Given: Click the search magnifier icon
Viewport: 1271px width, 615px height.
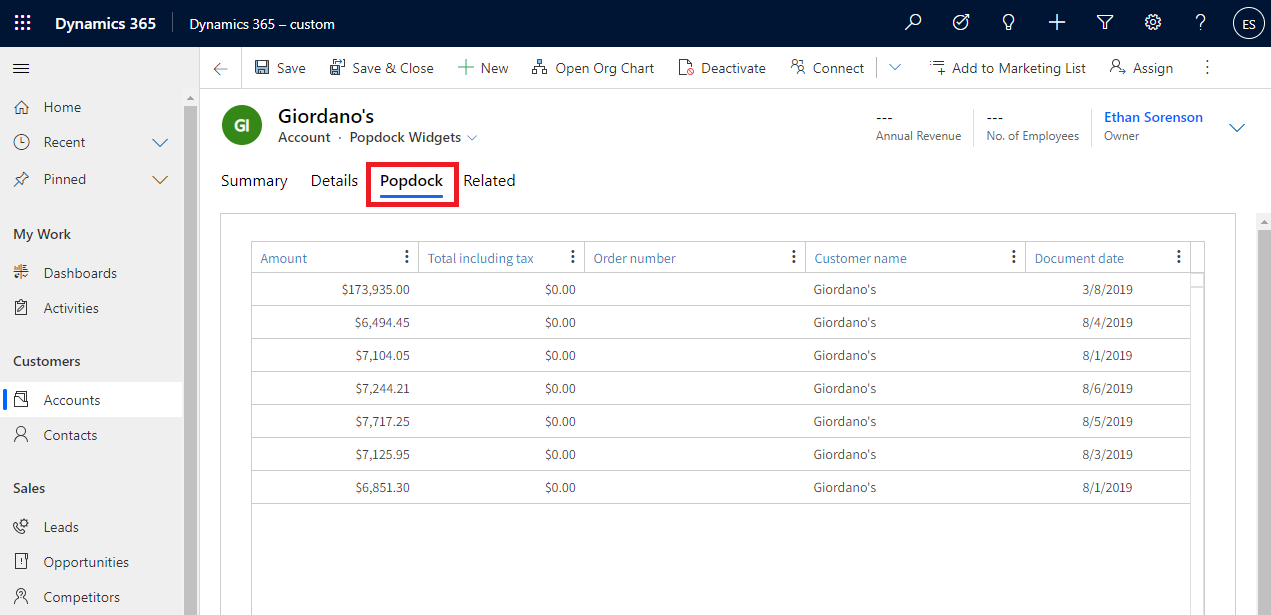Looking at the screenshot, I should pos(913,23).
